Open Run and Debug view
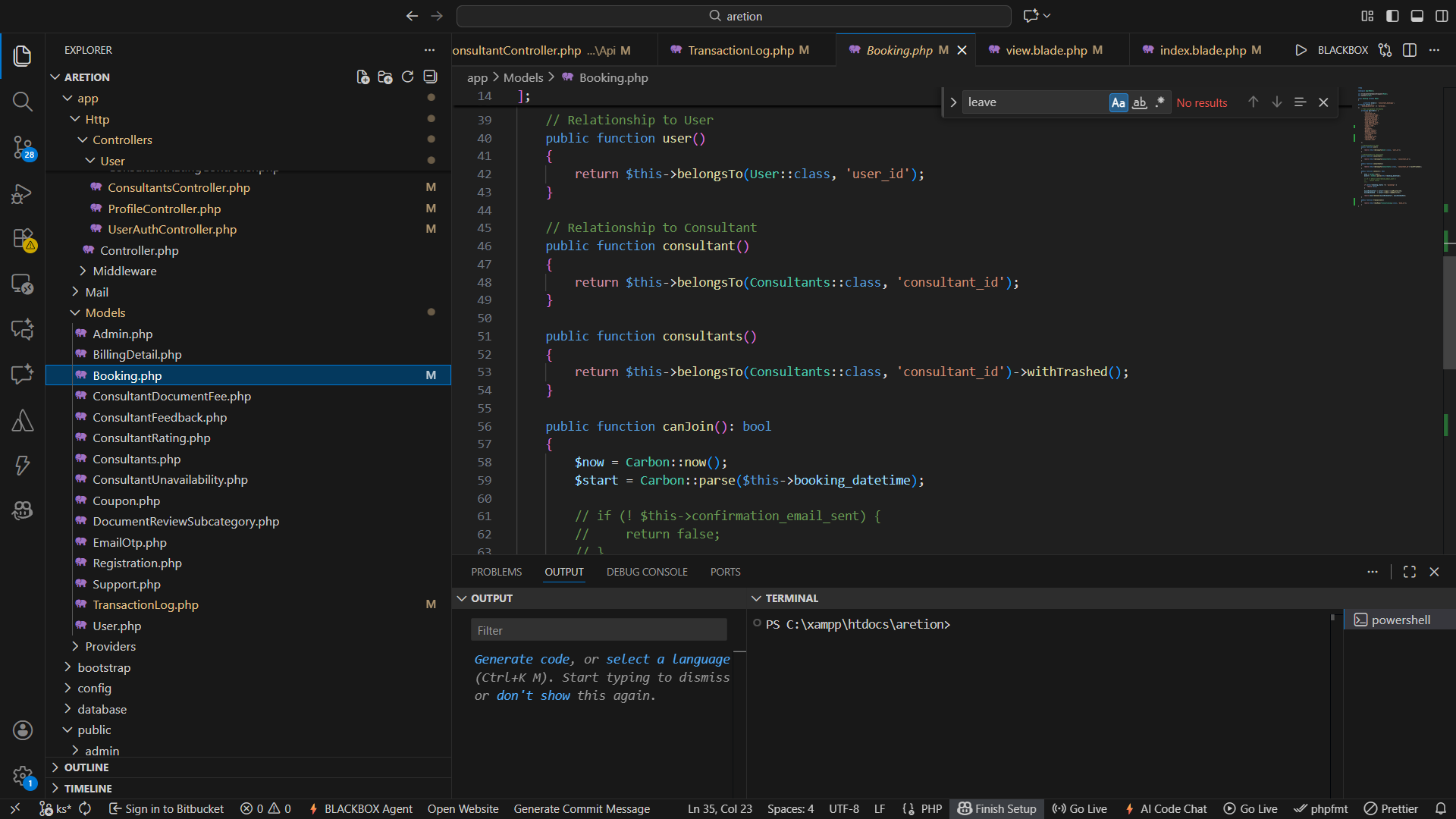 coord(22,193)
